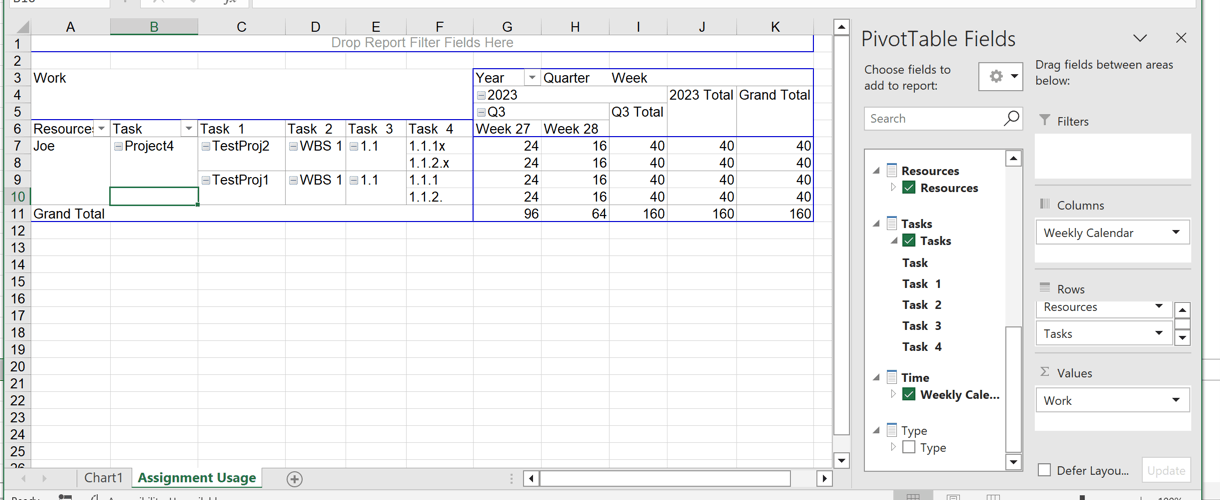Collapse WBS 1 under TestProj1
1220x500 pixels.
tap(293, 180)
